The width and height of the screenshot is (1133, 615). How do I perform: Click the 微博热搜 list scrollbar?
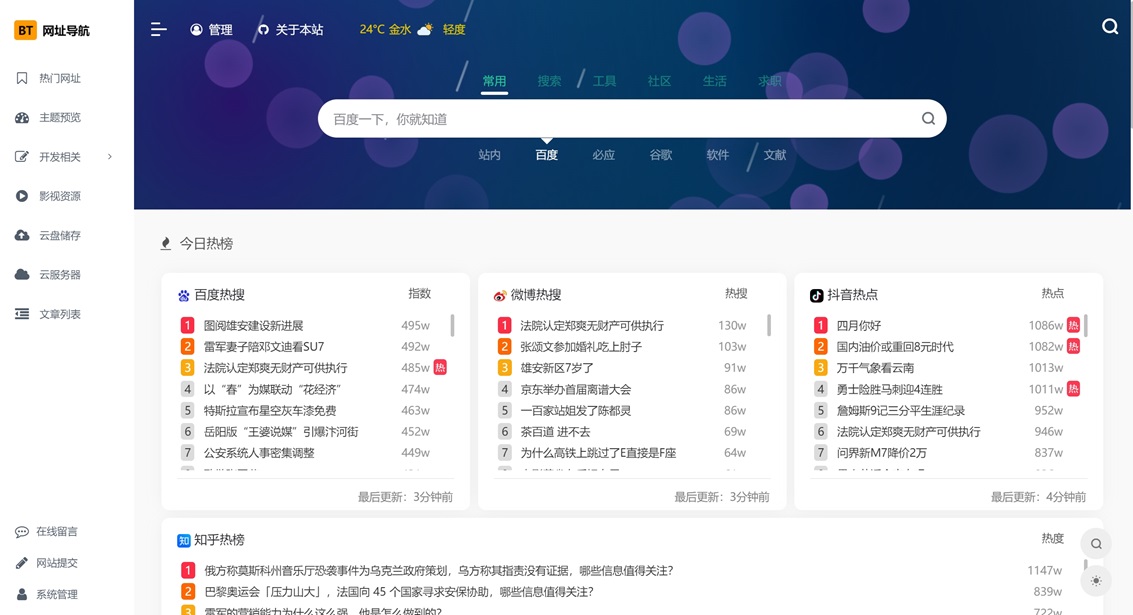[x=769, y=325]
